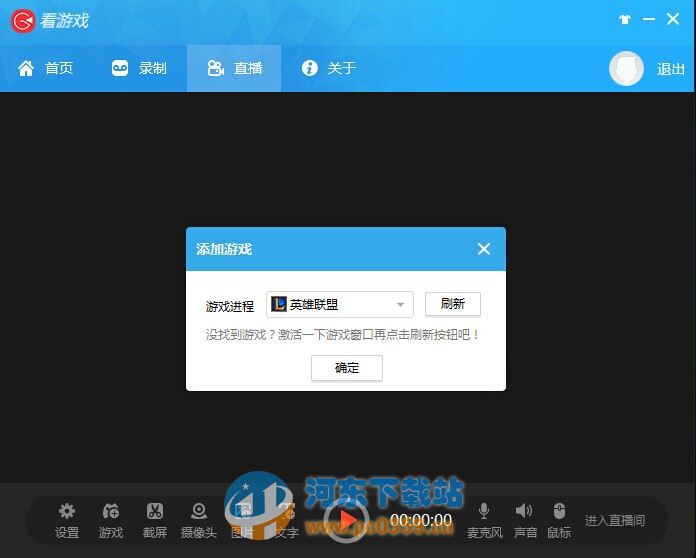Viewport: 696px width, 558px height.
Task: Minimize the 看游戏 window
Action: [x=649, y=19]
